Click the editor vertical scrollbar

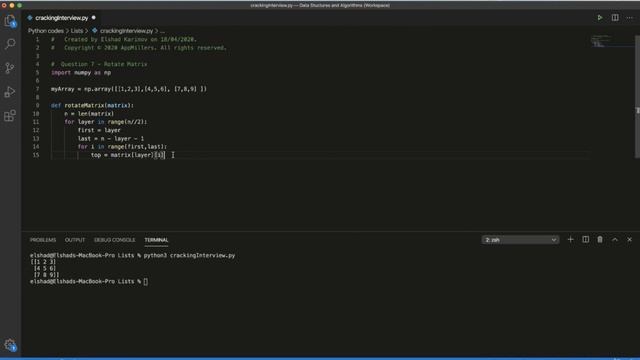coord(637,96)
